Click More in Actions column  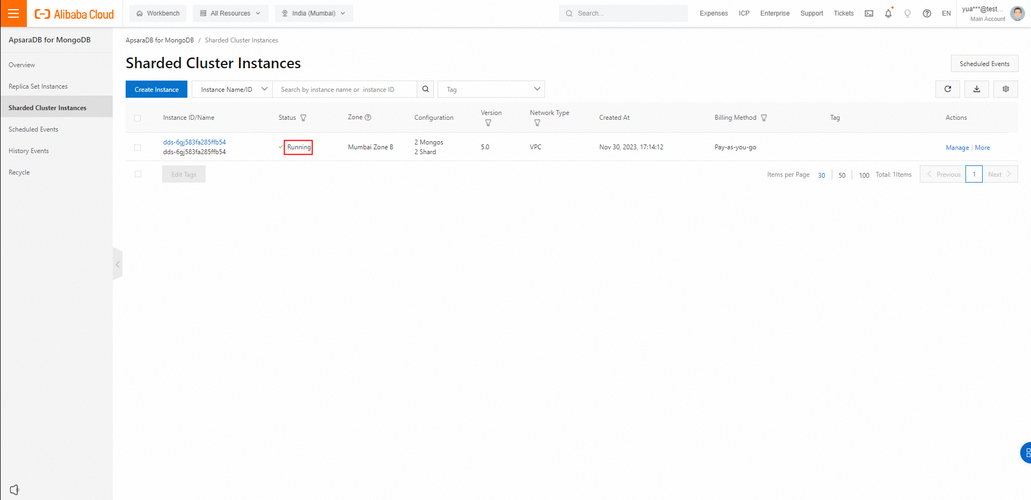coord(982,147)
